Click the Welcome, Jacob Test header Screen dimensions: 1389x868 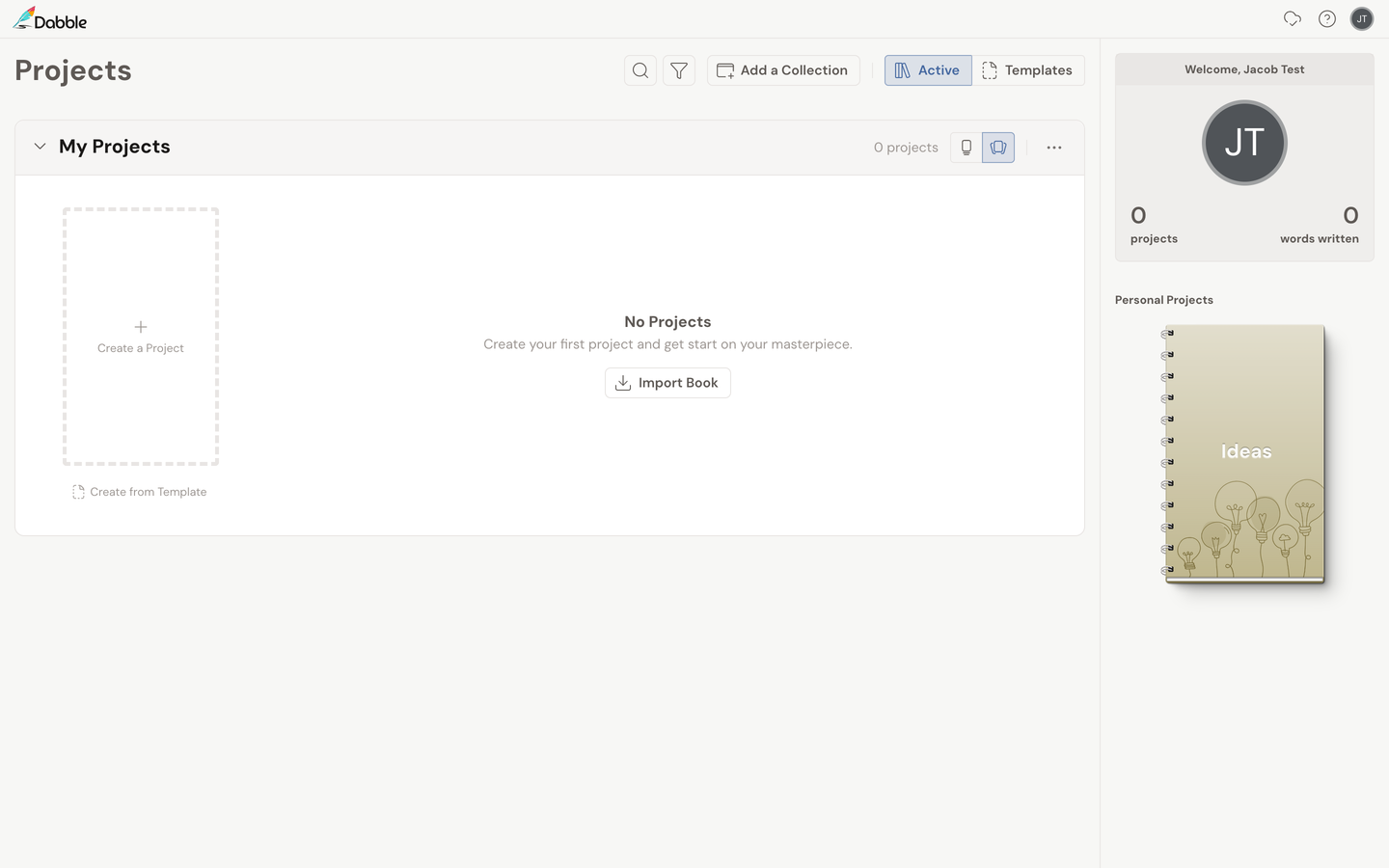pos(1244,69)
